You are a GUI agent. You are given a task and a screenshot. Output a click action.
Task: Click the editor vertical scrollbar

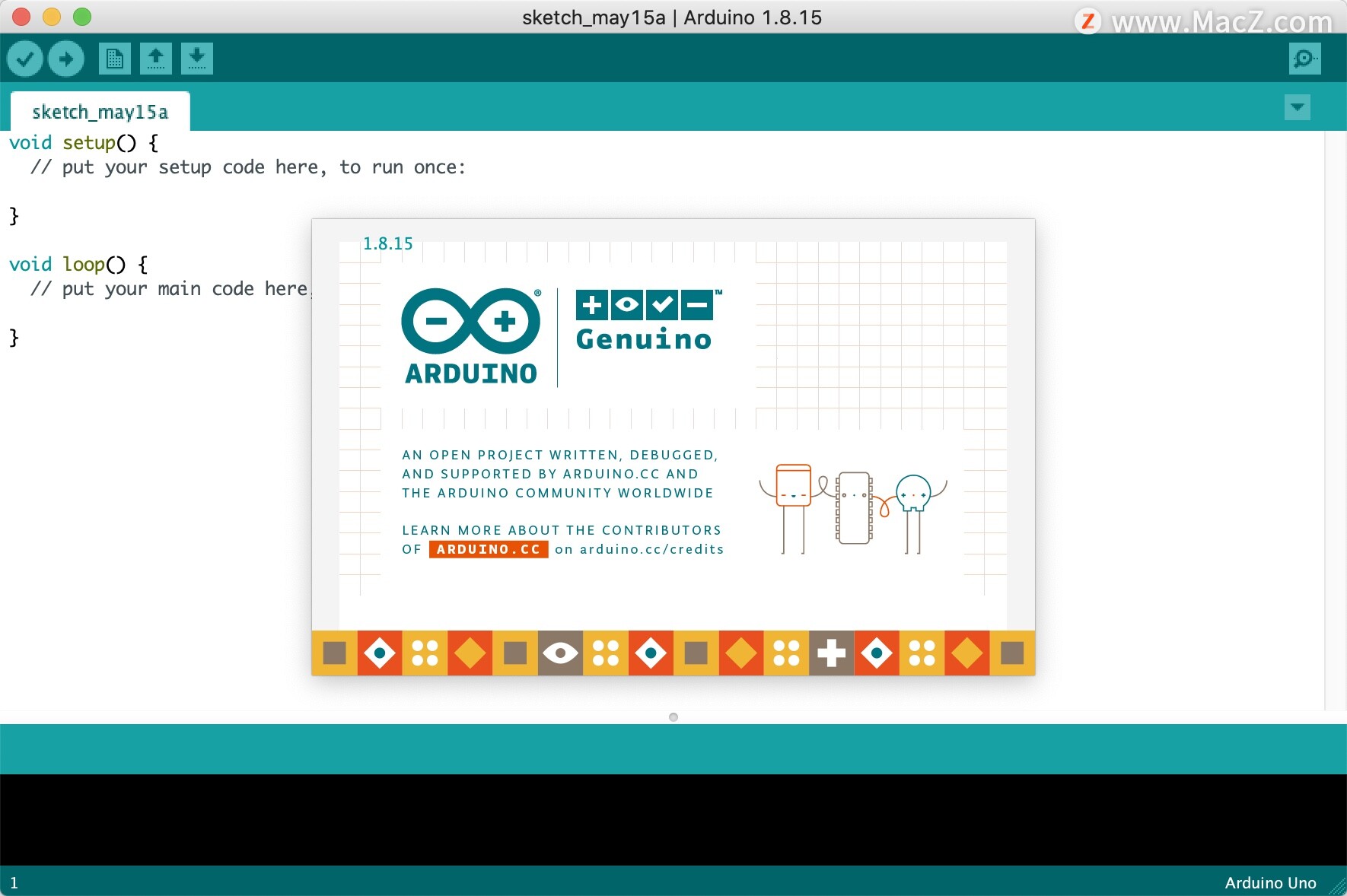pos(1336,421)
